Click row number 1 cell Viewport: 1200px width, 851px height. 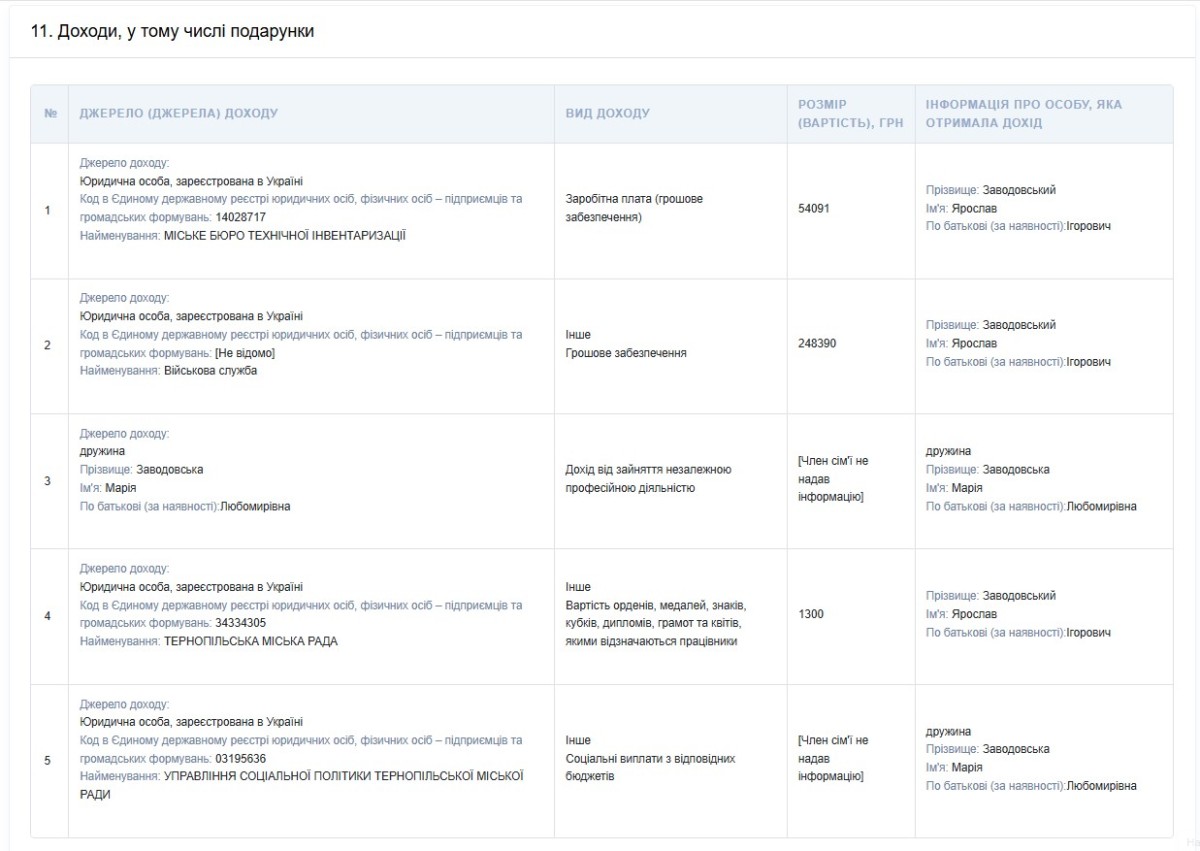pyautogui.click(x=48, y=210)
